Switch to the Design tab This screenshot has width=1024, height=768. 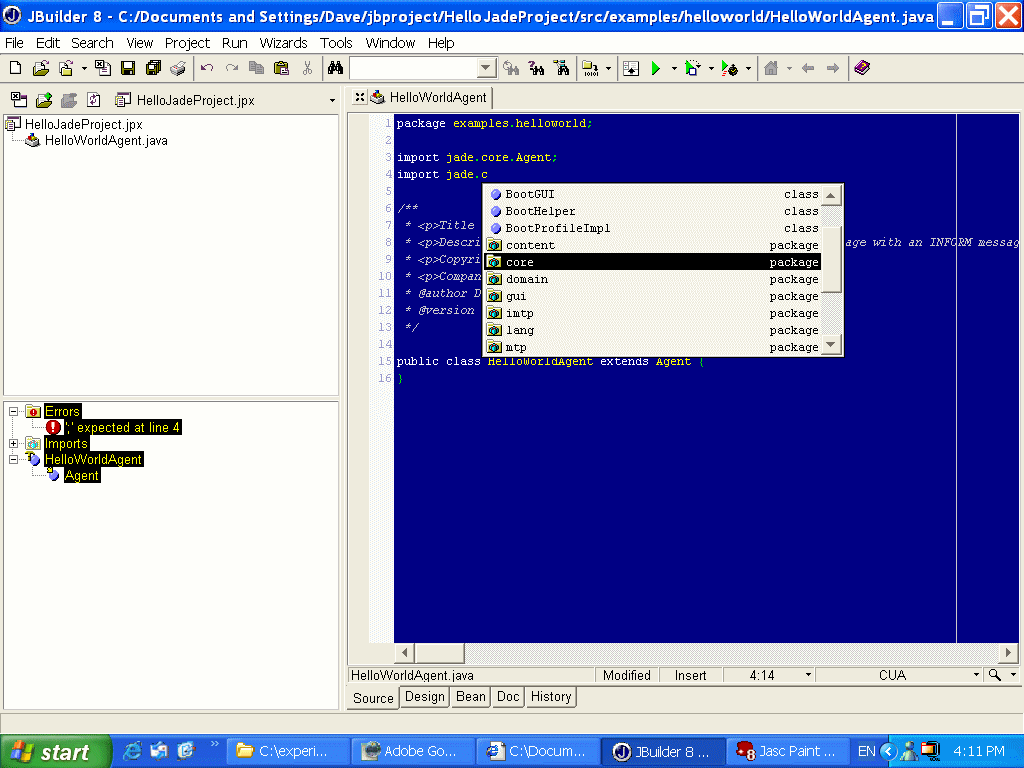click(x=424, y=697)
